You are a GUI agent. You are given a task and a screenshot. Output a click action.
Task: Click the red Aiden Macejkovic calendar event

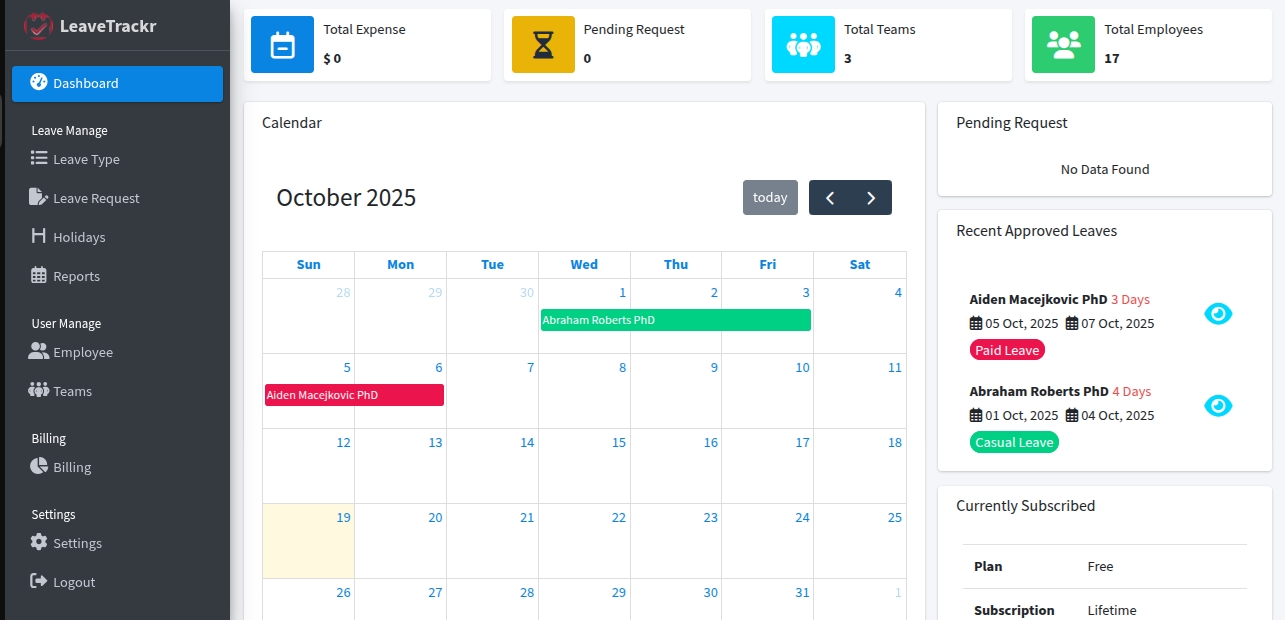[354, 395]
